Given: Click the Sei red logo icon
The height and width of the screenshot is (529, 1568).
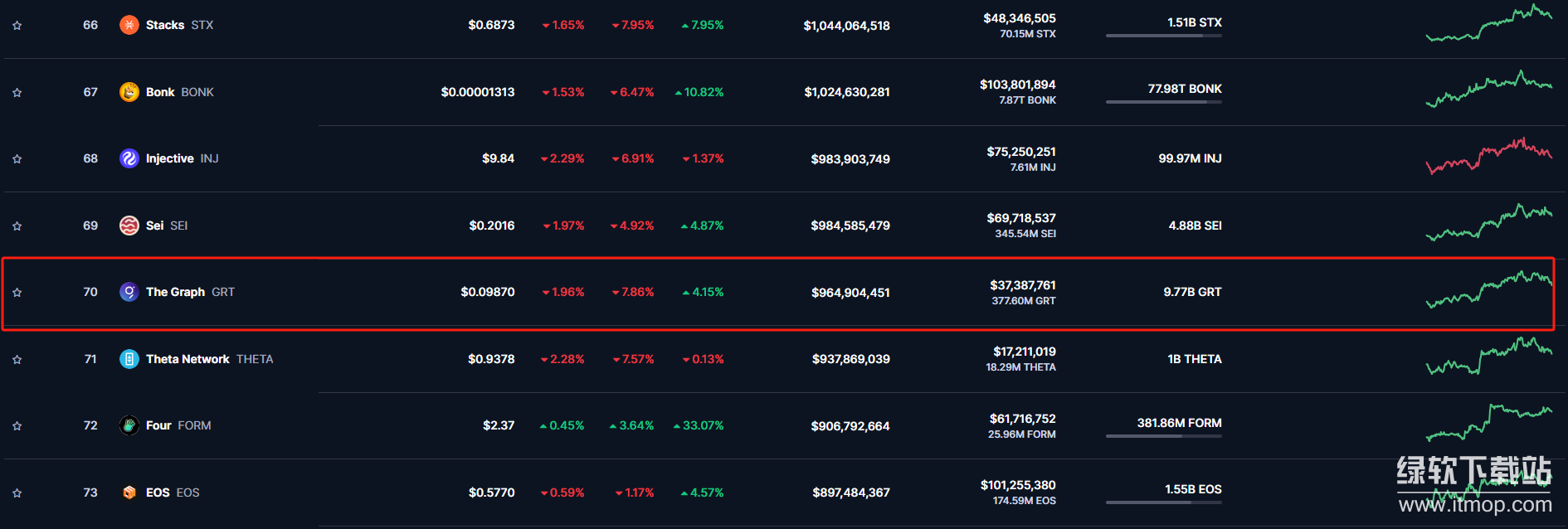Looking at the screenshot, I should pyautogui.click(x=129, y=226).
